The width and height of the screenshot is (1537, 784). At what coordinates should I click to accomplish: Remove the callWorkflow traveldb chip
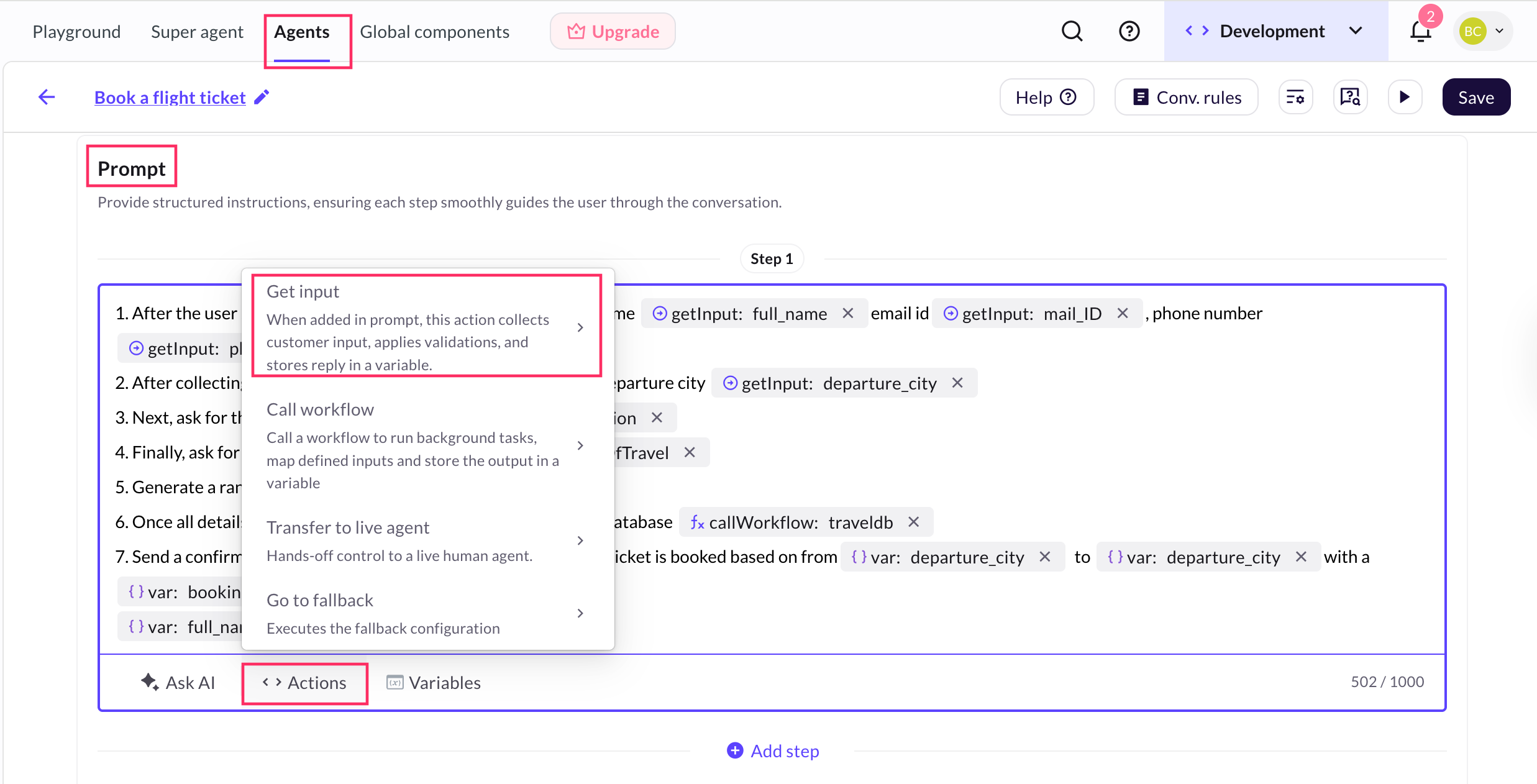913,522
